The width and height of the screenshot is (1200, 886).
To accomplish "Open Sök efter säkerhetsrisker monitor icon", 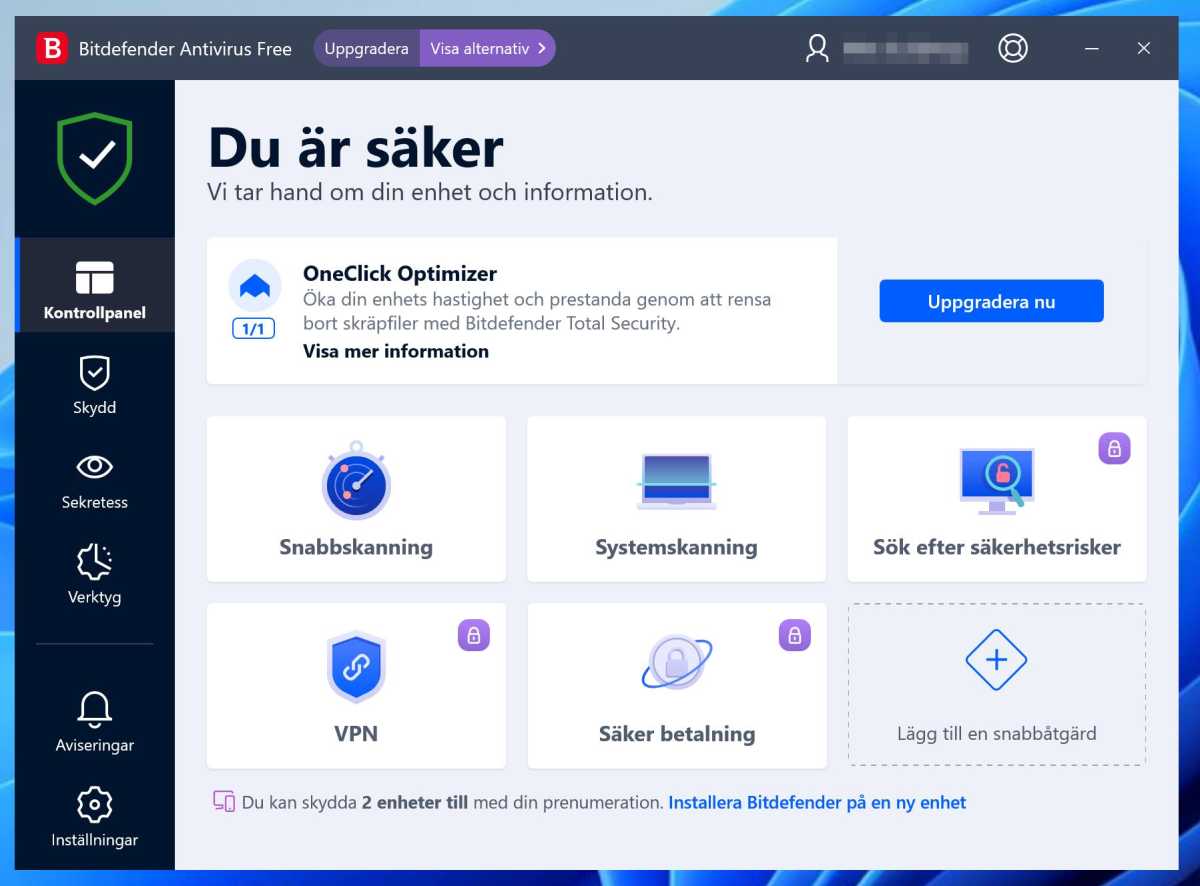I will click(996, 478).
